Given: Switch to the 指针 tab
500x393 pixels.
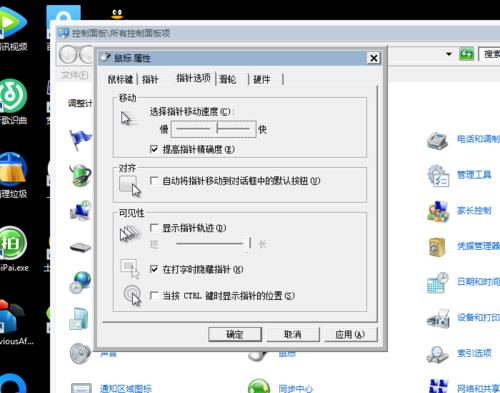Looking at the screenshot, I should click(x=150, y=79).
